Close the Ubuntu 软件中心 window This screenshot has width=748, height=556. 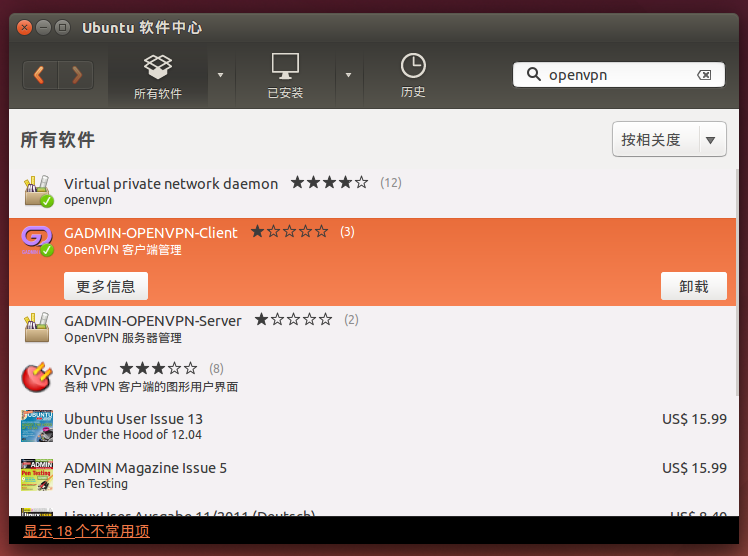click(x=25, y=26)
